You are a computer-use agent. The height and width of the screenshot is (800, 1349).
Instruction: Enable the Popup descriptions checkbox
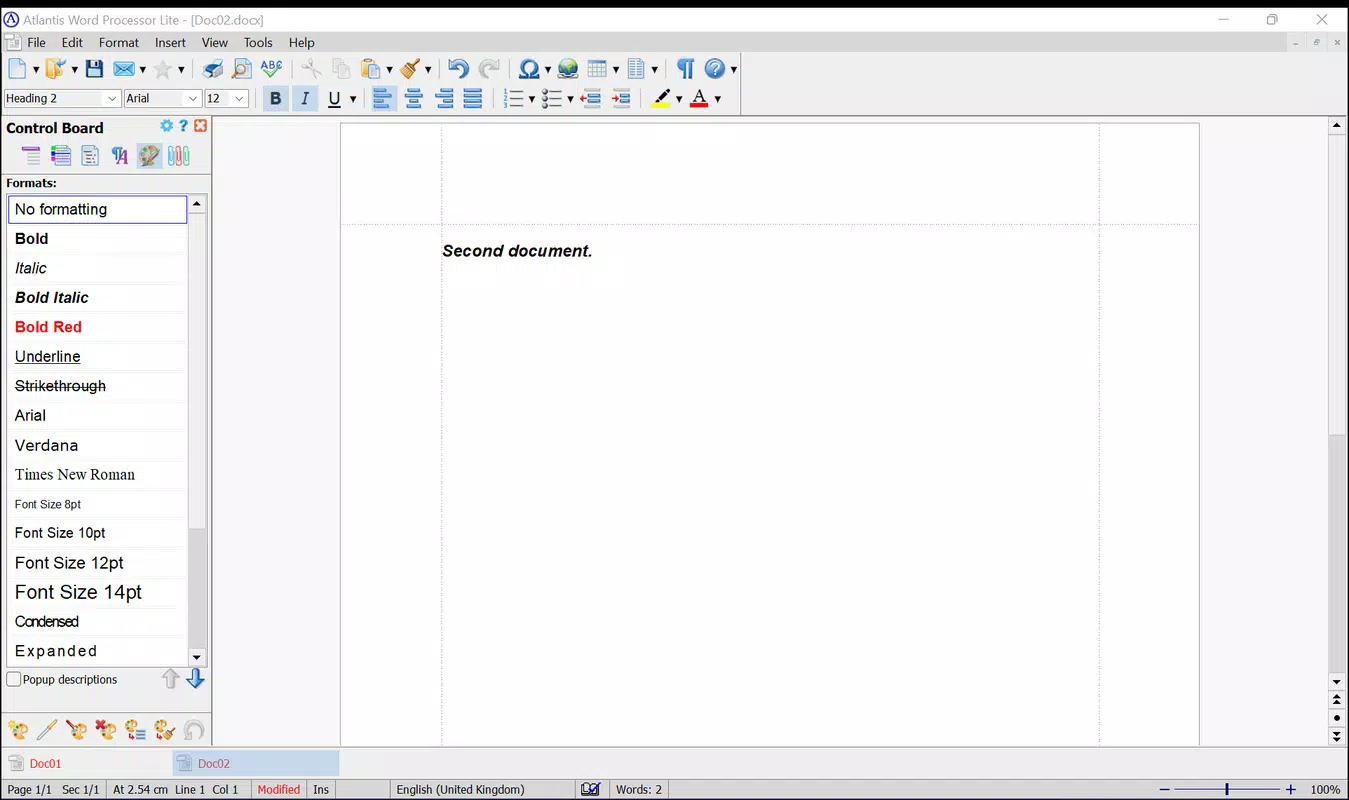(x=14, y=679)
